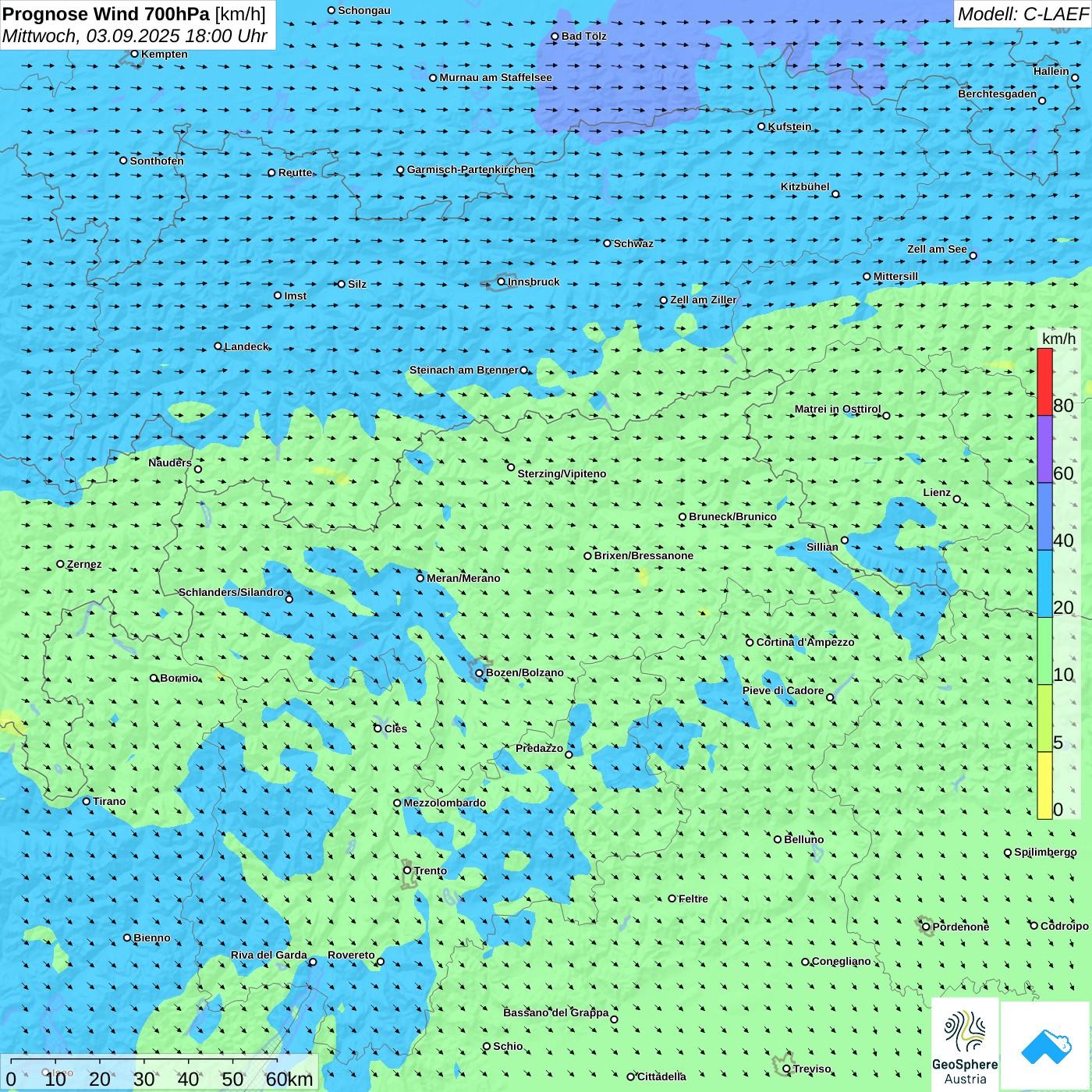Click the Bad Tölz city marker
Image resolution: width=1092 pixels, height=1092 pixels.
[555, 37]
